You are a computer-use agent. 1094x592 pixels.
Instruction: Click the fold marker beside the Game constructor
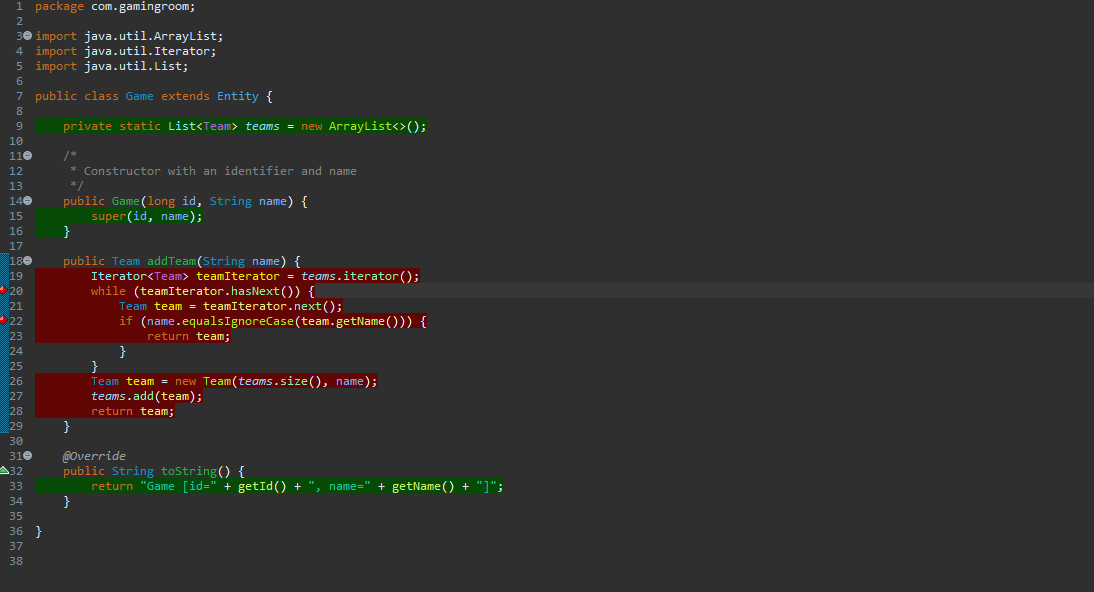(x=27, y=200)
